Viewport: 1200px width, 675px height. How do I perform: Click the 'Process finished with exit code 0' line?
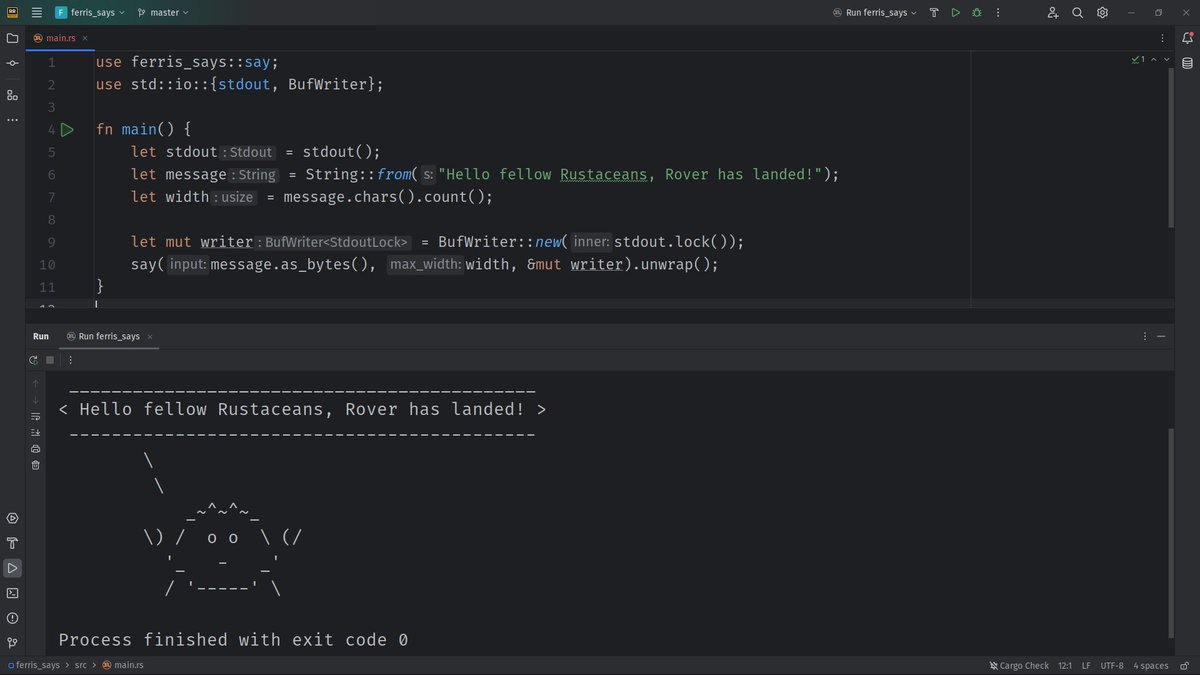(233, 640)
